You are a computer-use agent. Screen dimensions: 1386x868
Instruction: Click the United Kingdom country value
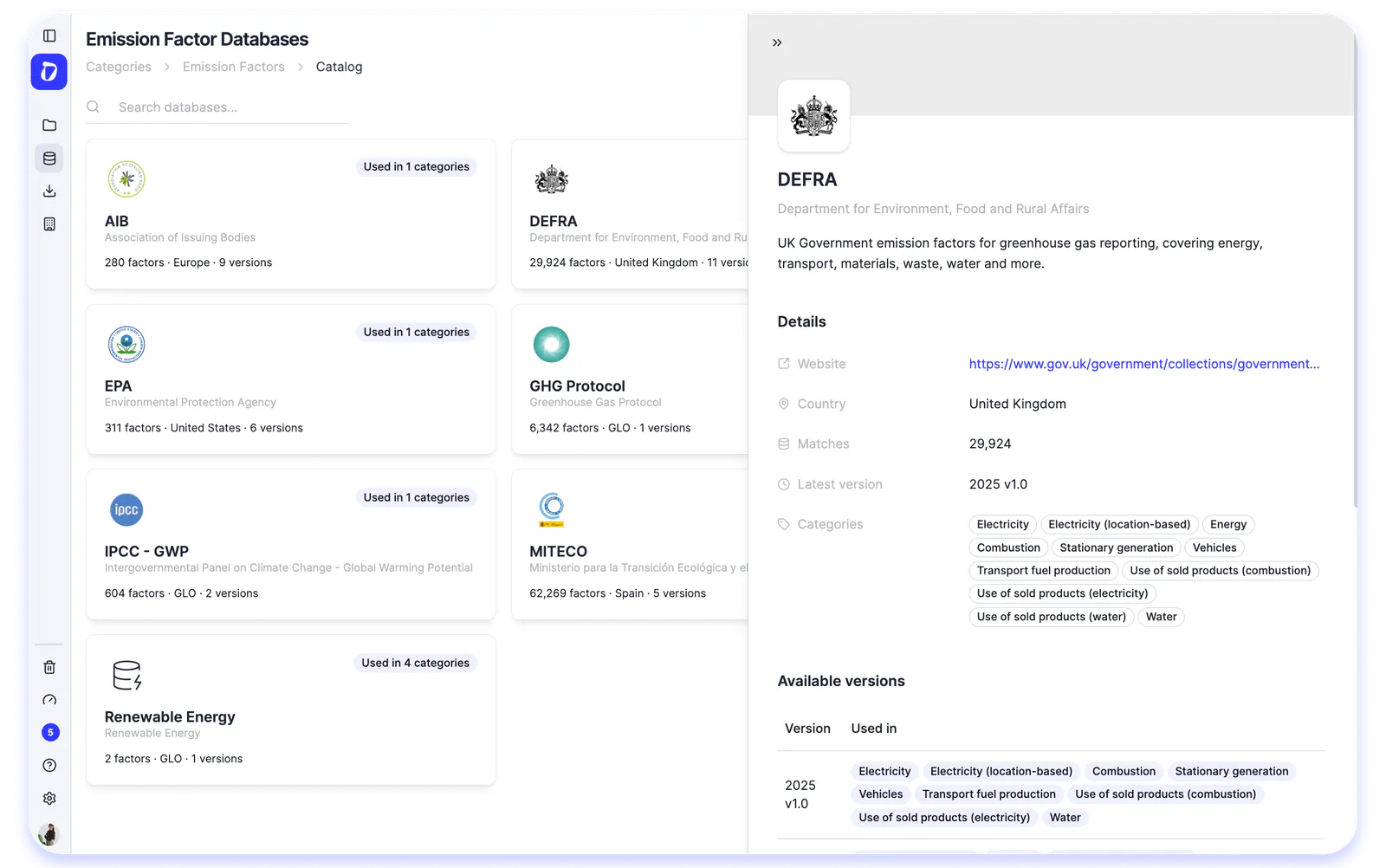(1017, 404)
